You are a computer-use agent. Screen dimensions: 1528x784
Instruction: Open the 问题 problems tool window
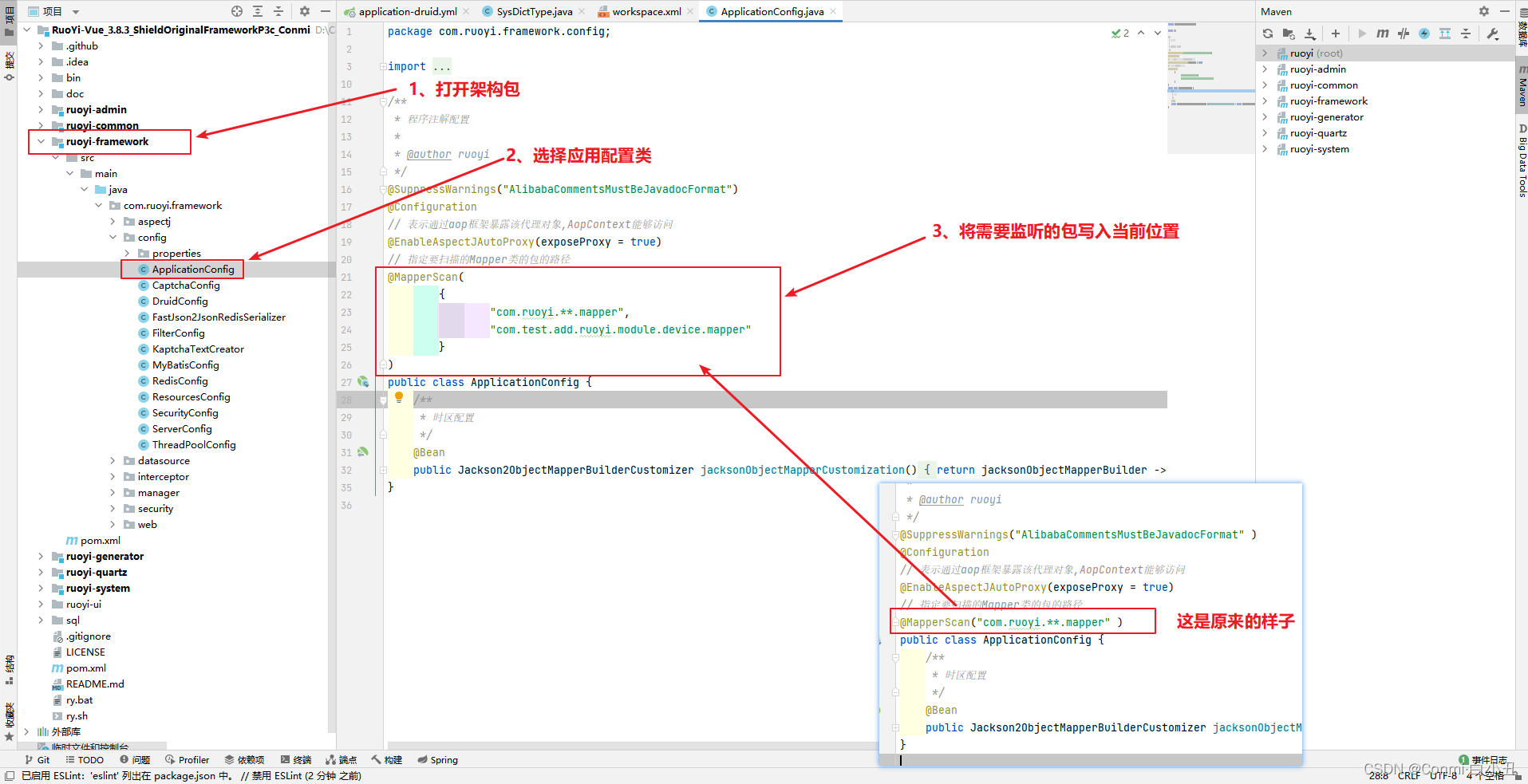[x=135, y=760]
